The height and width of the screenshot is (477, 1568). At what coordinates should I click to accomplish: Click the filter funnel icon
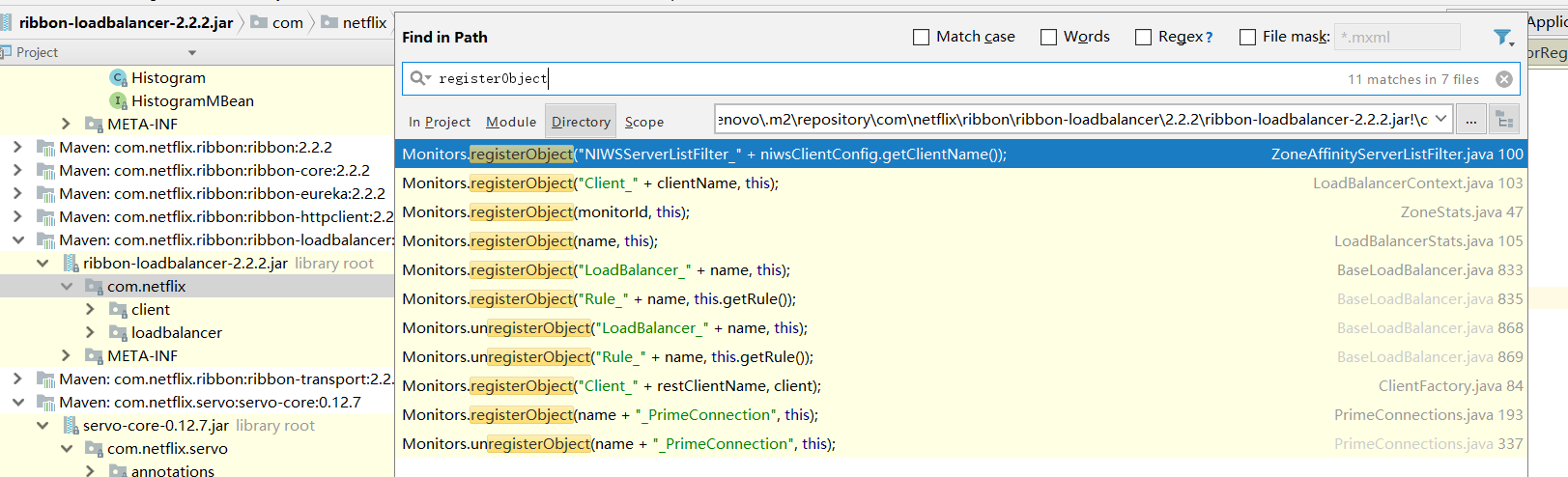1502,38
